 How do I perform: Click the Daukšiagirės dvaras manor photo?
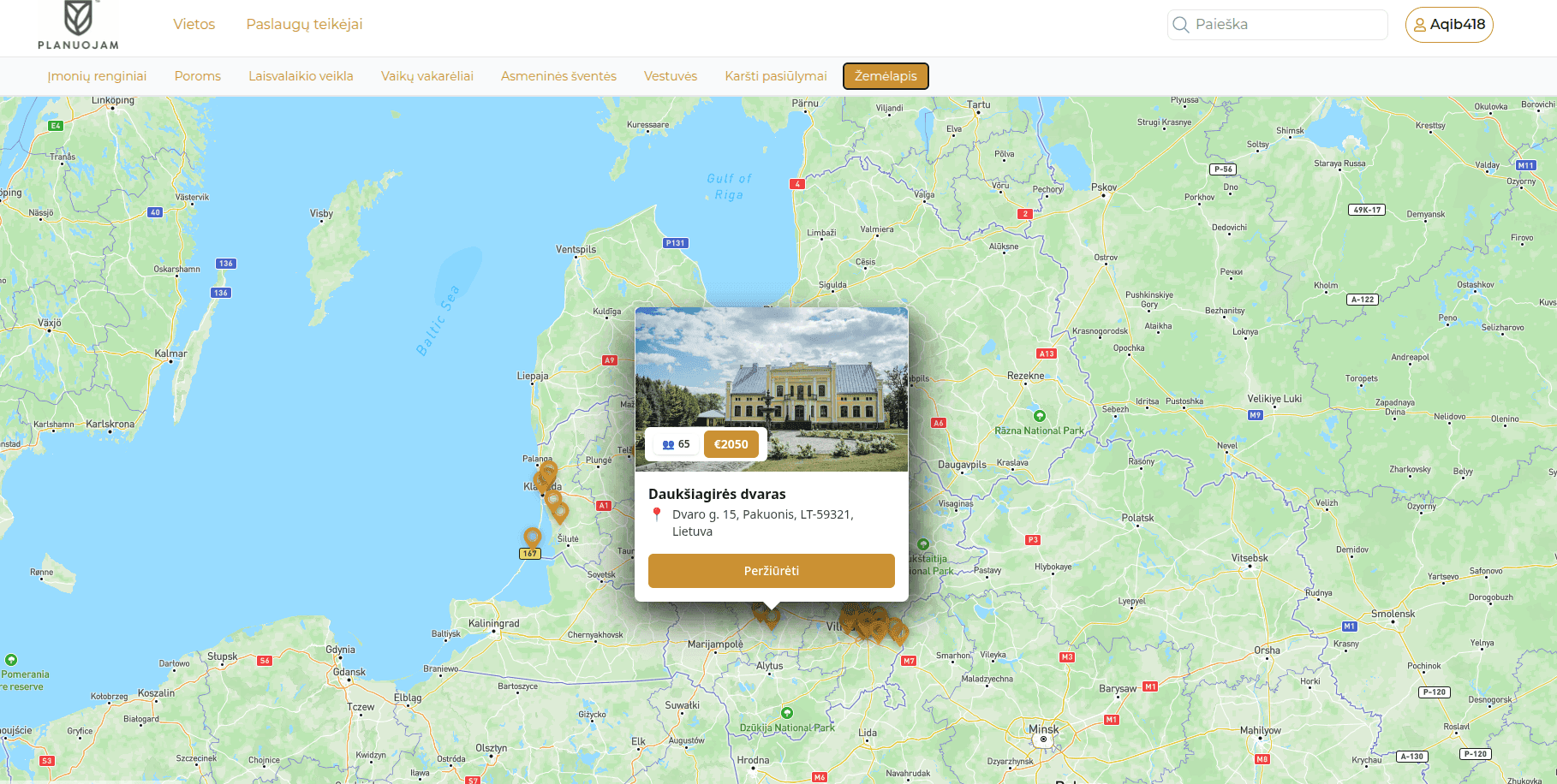(x=772, y=389)
